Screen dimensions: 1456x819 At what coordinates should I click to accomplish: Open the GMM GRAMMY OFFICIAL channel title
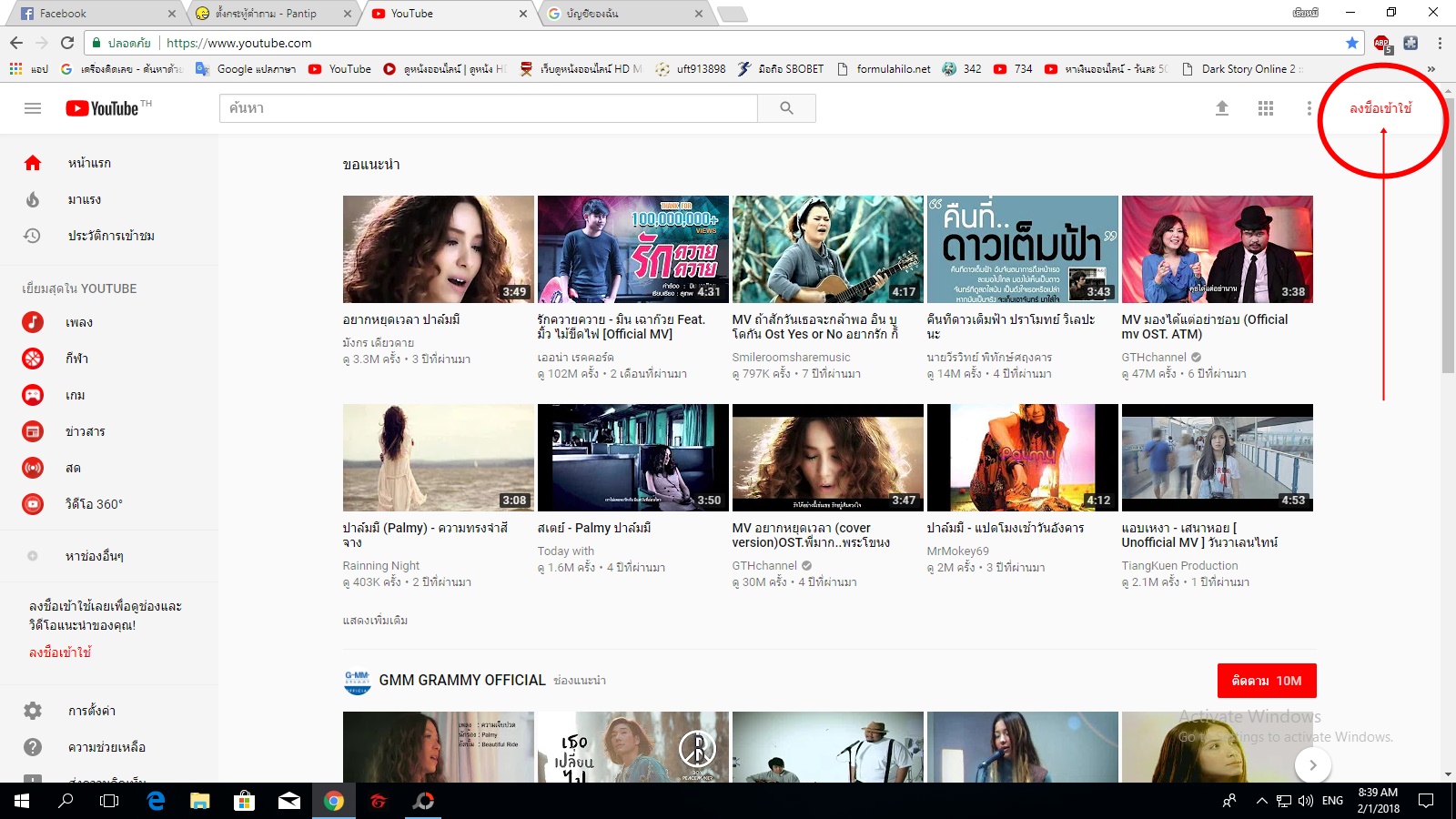[x=462, y=680]
